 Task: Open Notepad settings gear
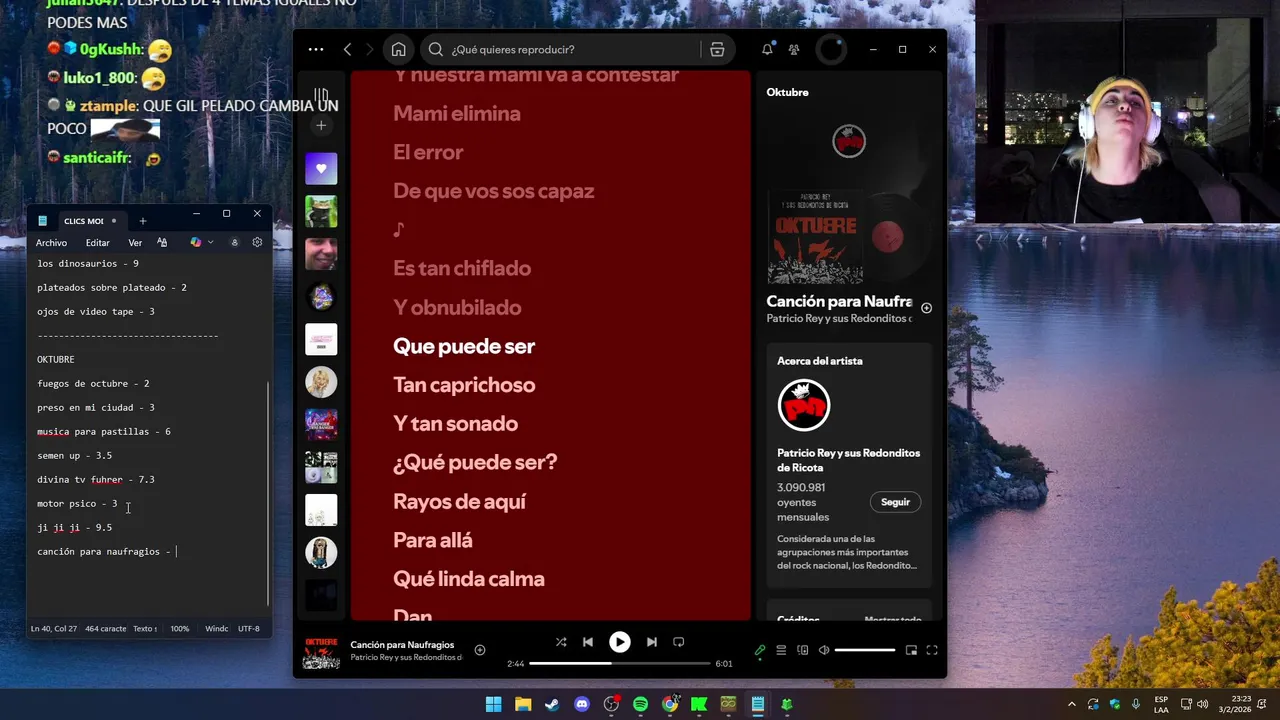(x=257, y=243)
